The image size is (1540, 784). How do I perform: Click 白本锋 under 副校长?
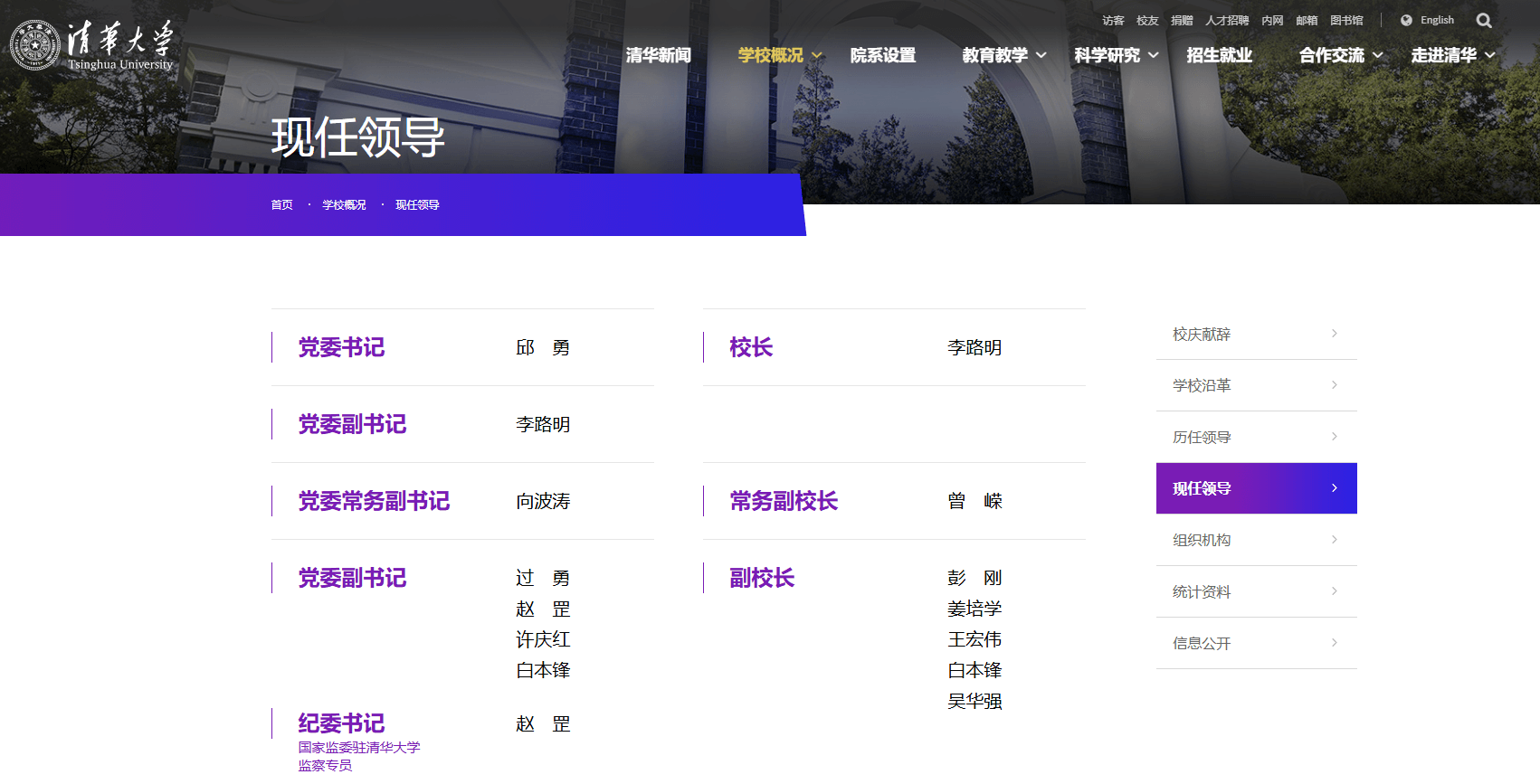[x=974, y=671]
